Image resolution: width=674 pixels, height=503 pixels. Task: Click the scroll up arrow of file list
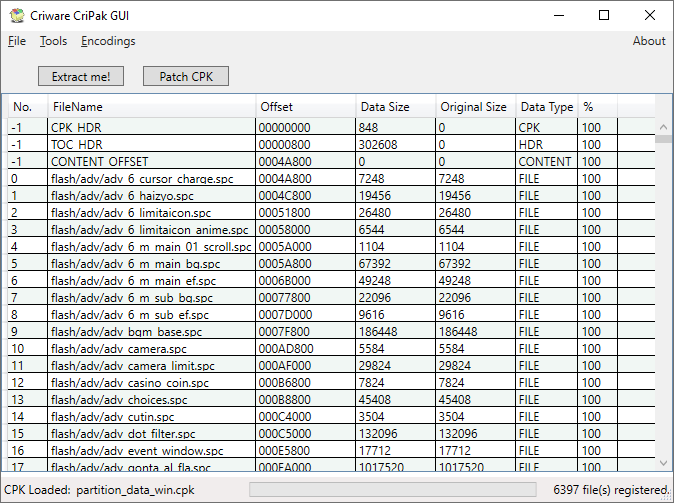pos(663,127)
